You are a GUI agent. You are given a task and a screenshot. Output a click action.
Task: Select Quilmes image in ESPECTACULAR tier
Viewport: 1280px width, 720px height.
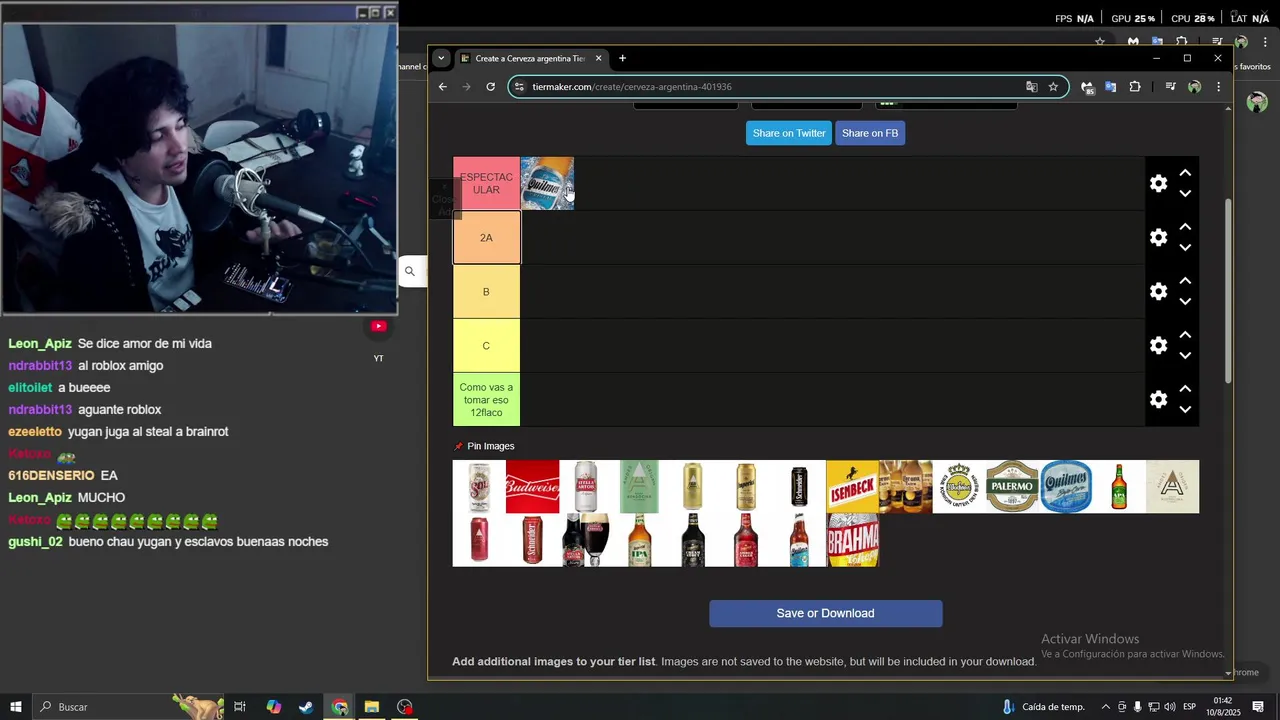pyautogui.click(x=547, y=184)
